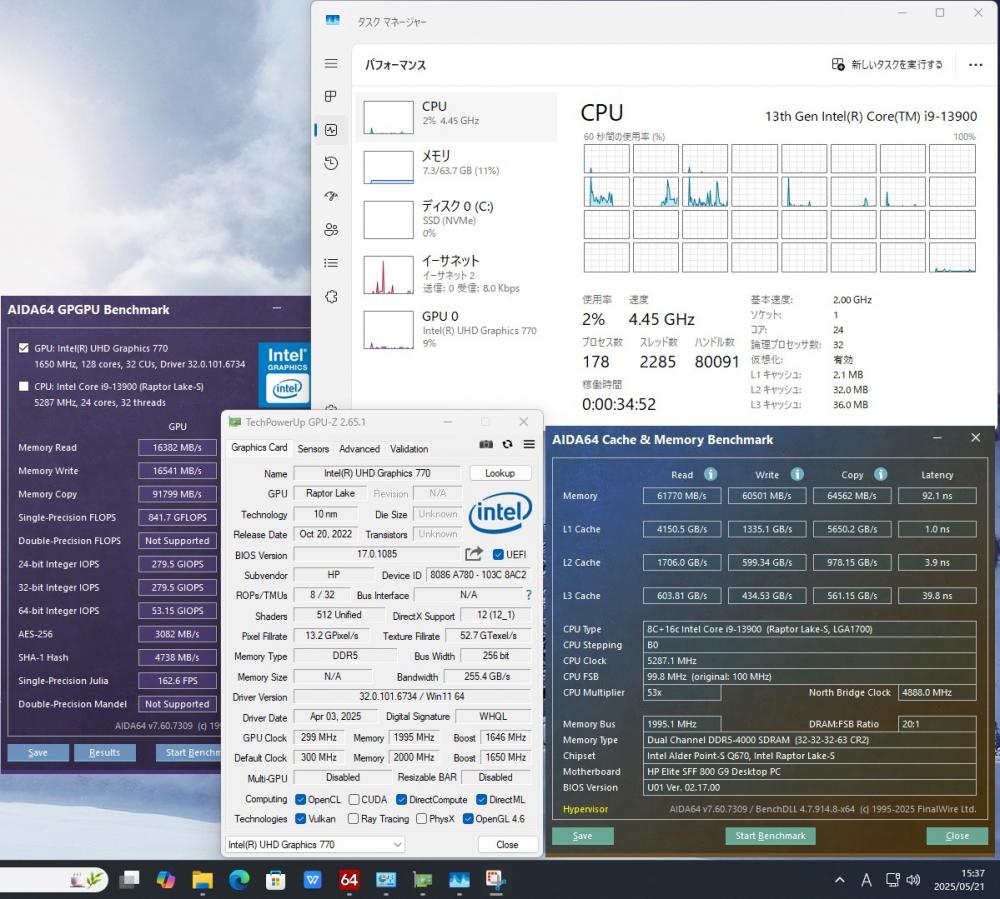Click Start Benchmark in Cache & Memory Benchmark
Image resolution: width=1000 pixels, height=899 pixels.
point(770,836)
